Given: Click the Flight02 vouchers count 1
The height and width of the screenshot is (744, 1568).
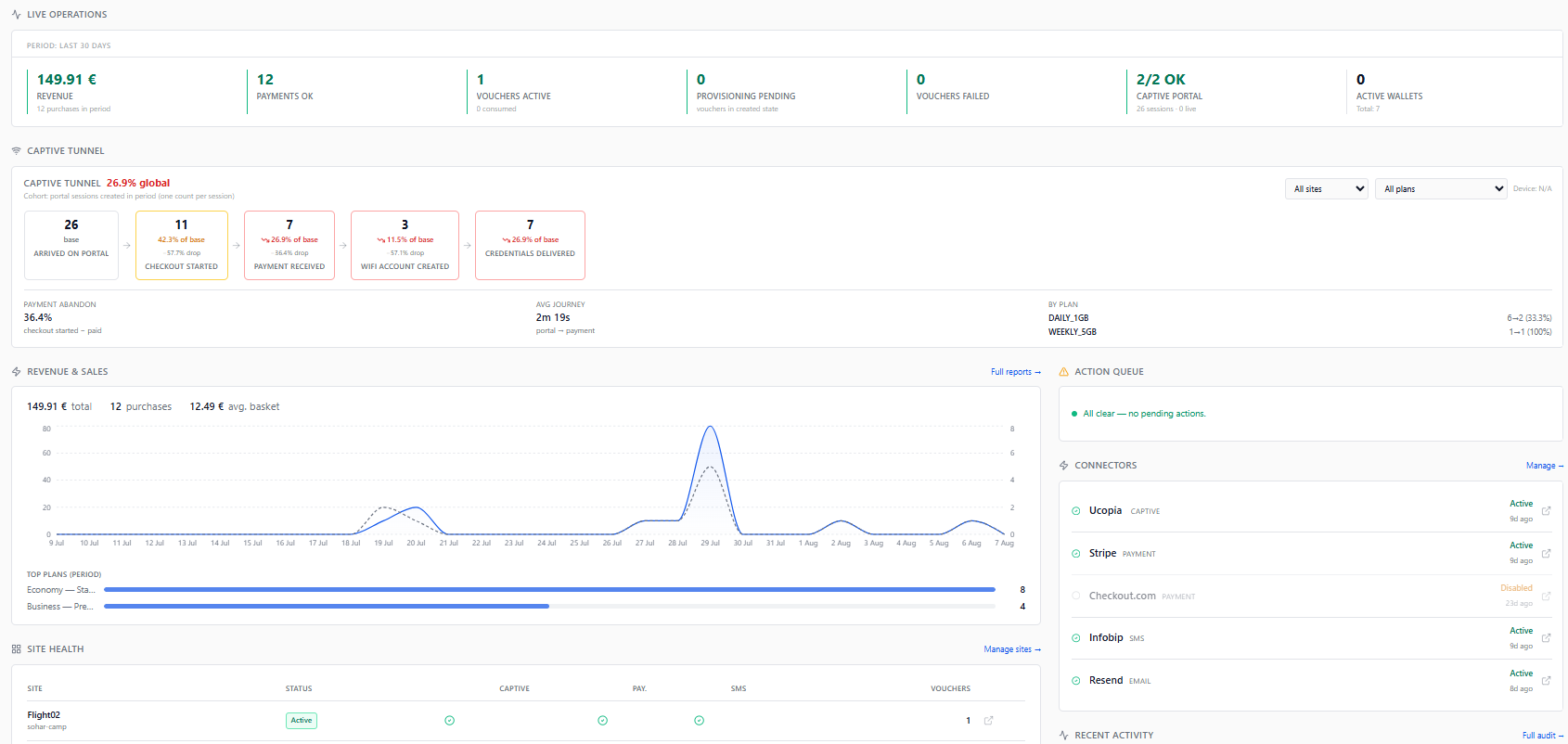Looking at the screenshot, I should point(968,721).
